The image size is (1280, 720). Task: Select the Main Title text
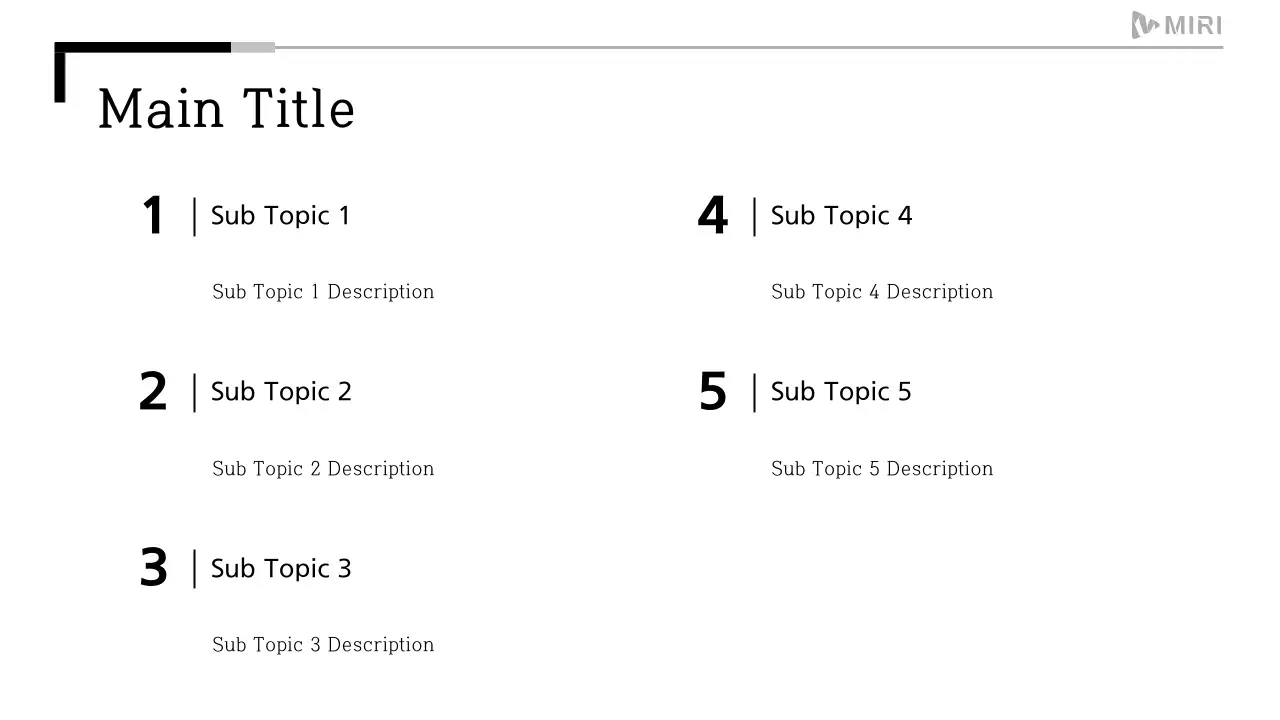click(x=226, y=108)
